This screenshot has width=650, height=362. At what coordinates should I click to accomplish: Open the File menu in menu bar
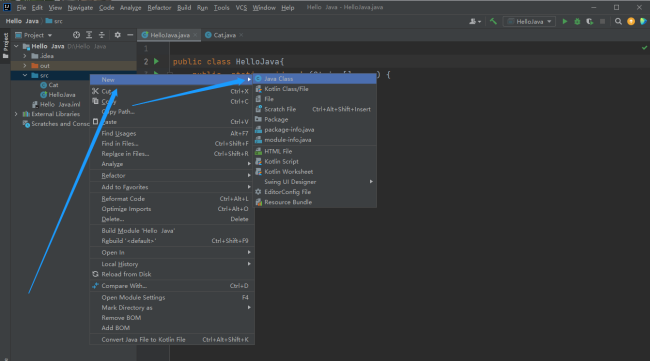[x=21, y=7]
